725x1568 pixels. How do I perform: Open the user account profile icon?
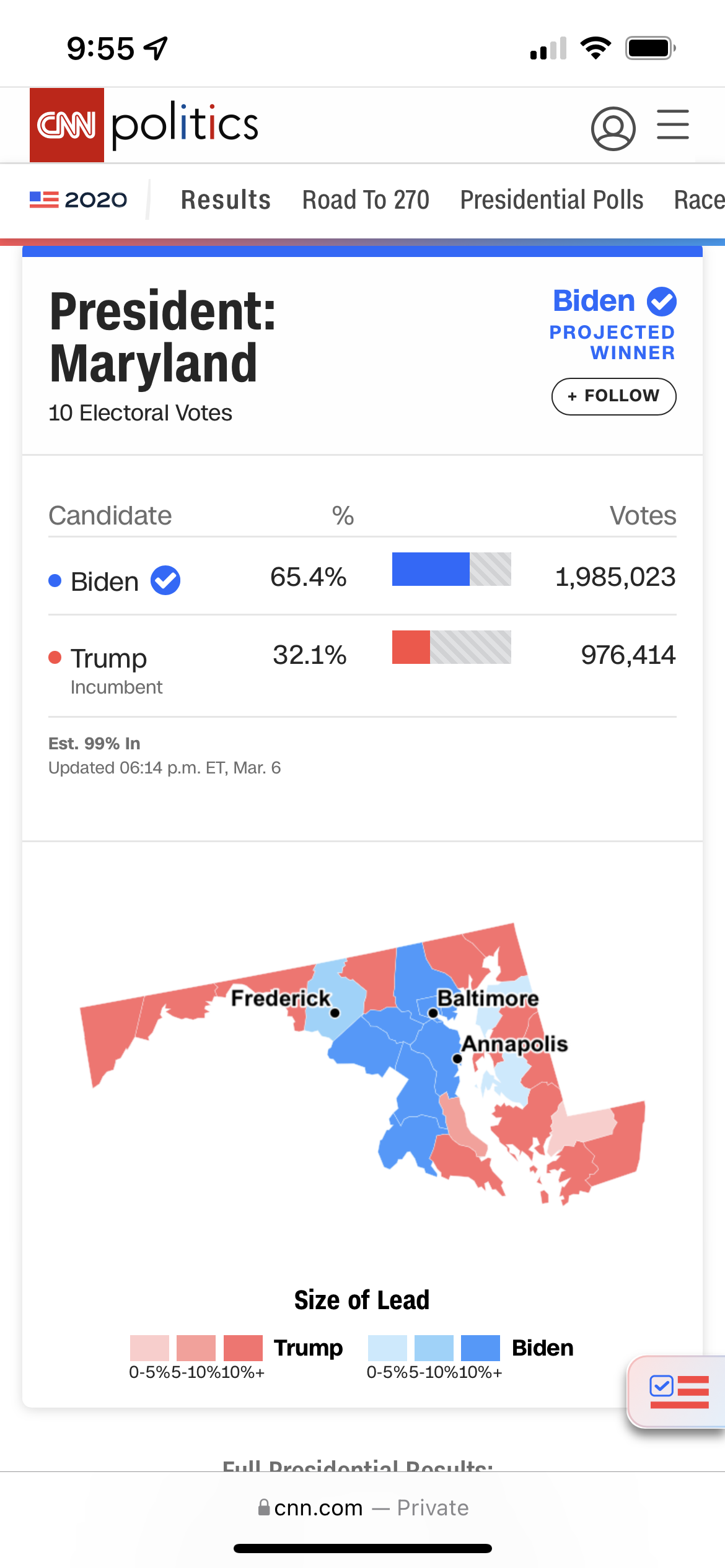point(613,129)
